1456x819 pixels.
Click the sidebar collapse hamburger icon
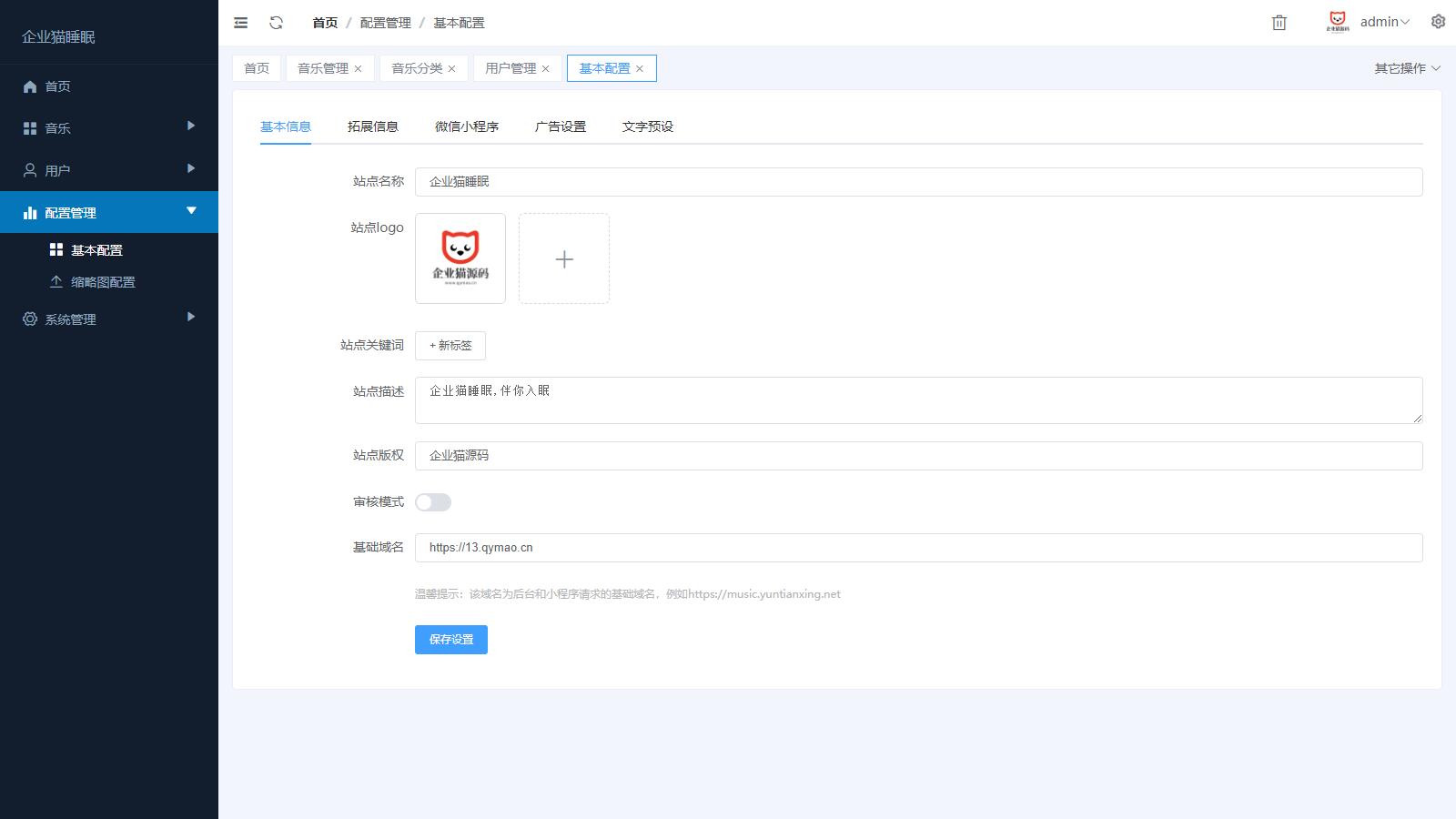(240, 23)
